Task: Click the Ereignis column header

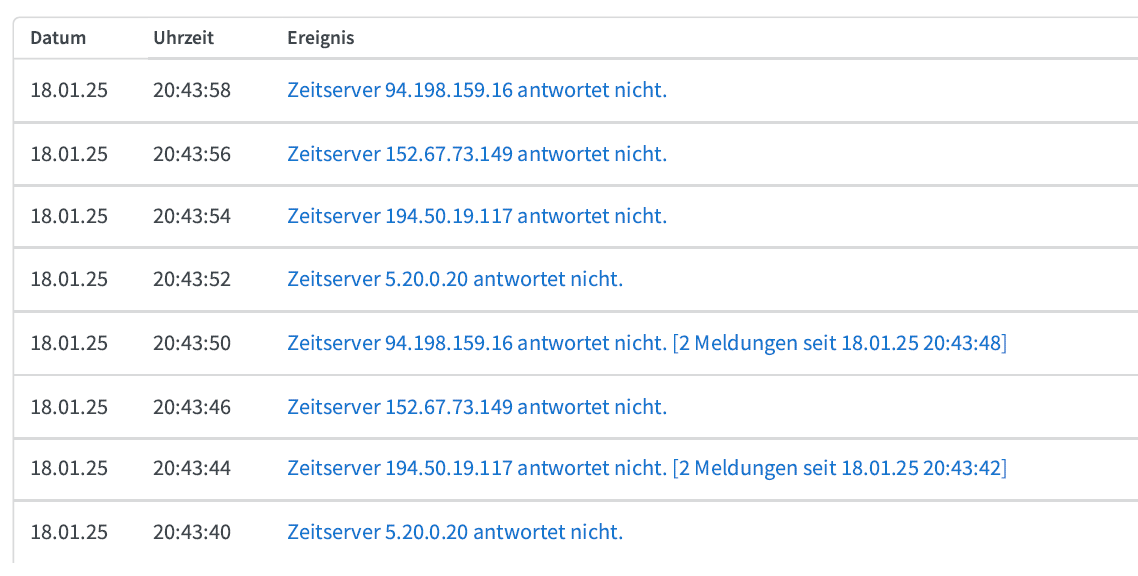Action: [321, 38]
